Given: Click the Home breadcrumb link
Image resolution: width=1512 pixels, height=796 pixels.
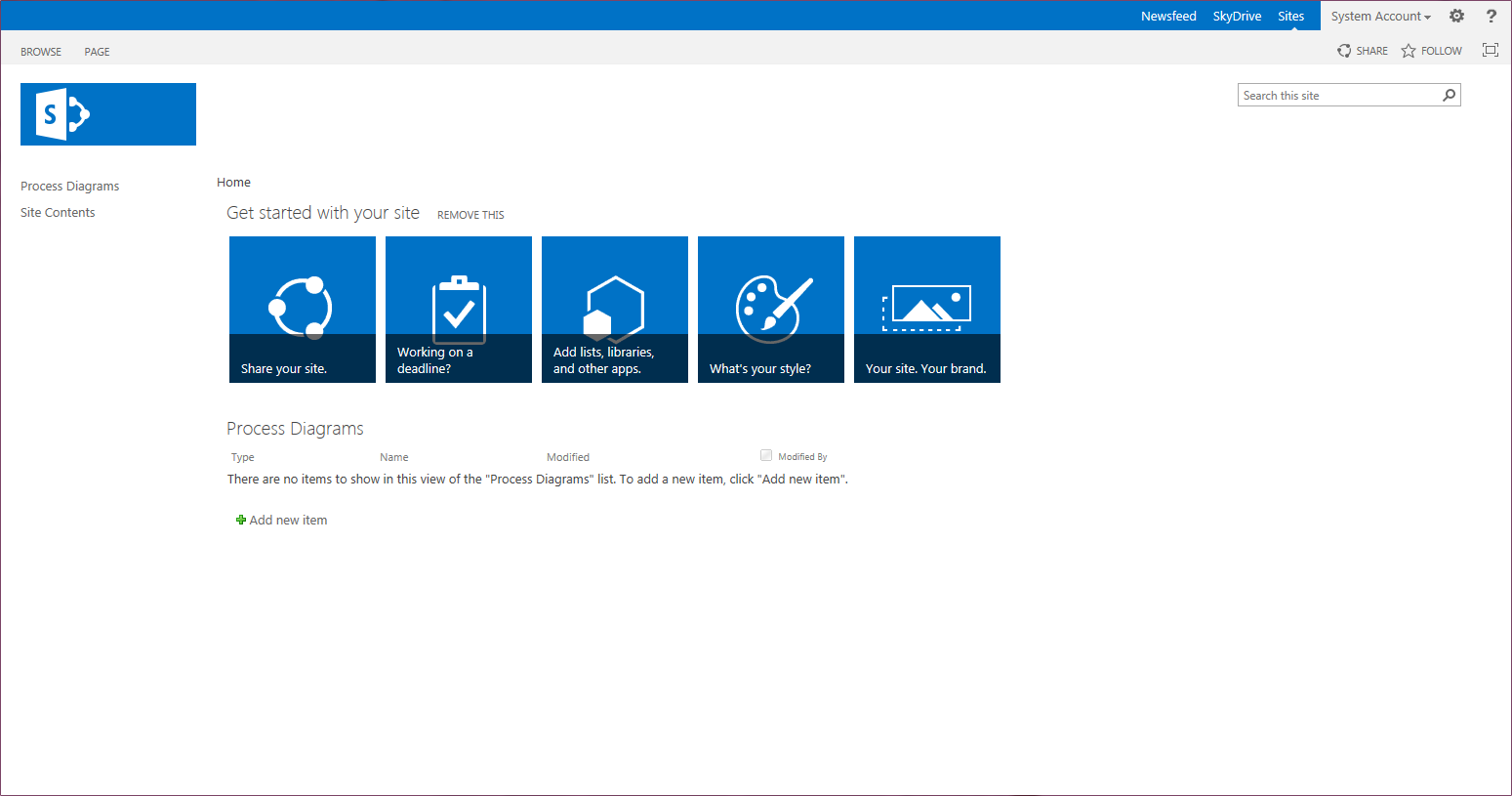Looking at the screenshot, I should [233, 182].
